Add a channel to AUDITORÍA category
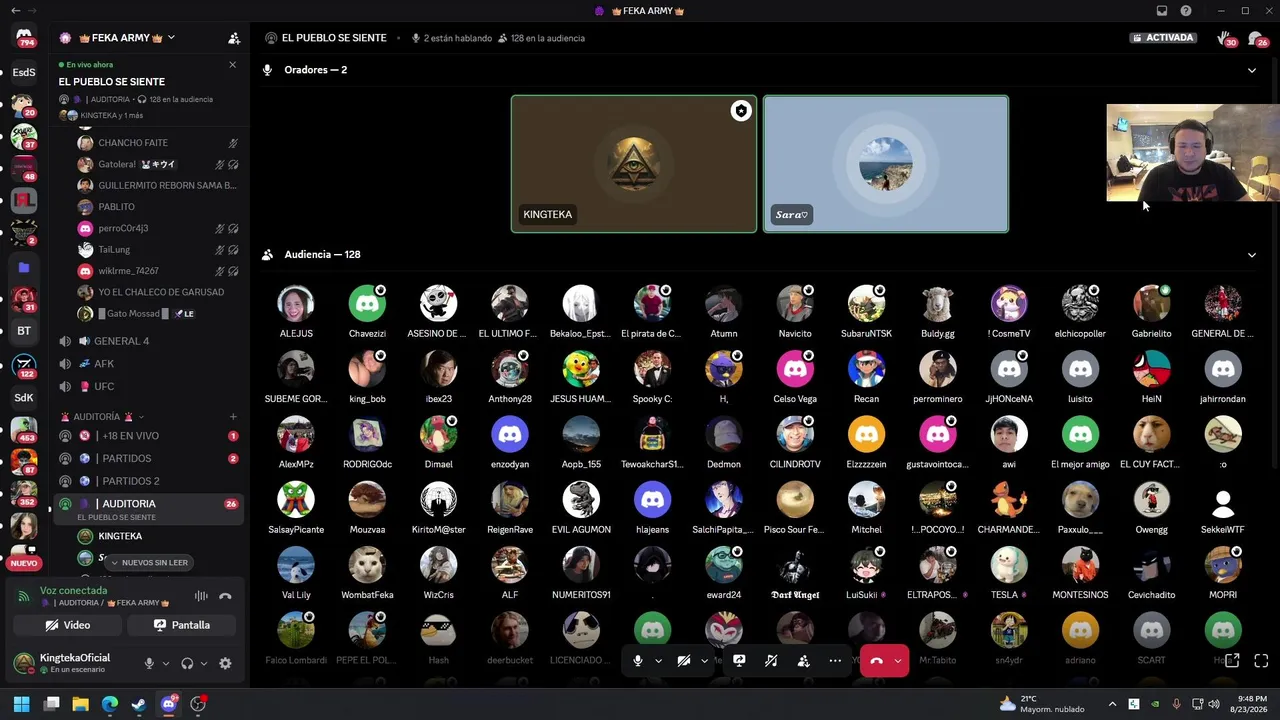 pyautogui.click(x=233, y=416)
